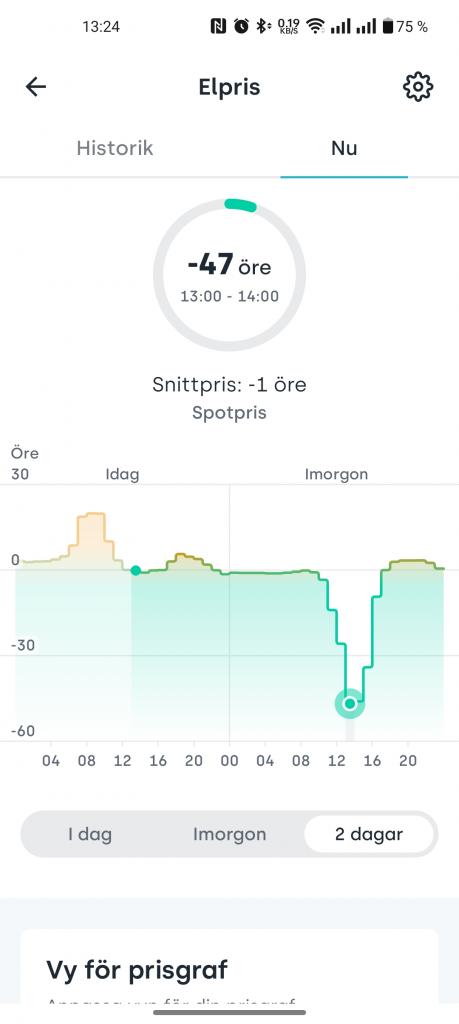Tap the Spotpris label
The image size is (459, 1024).
click(229, 413)
